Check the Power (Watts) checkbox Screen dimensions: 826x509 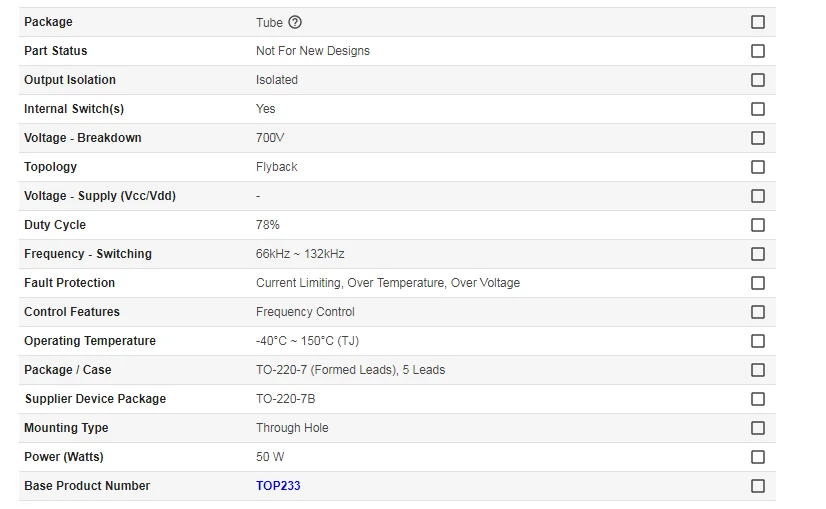click(758, 457)
